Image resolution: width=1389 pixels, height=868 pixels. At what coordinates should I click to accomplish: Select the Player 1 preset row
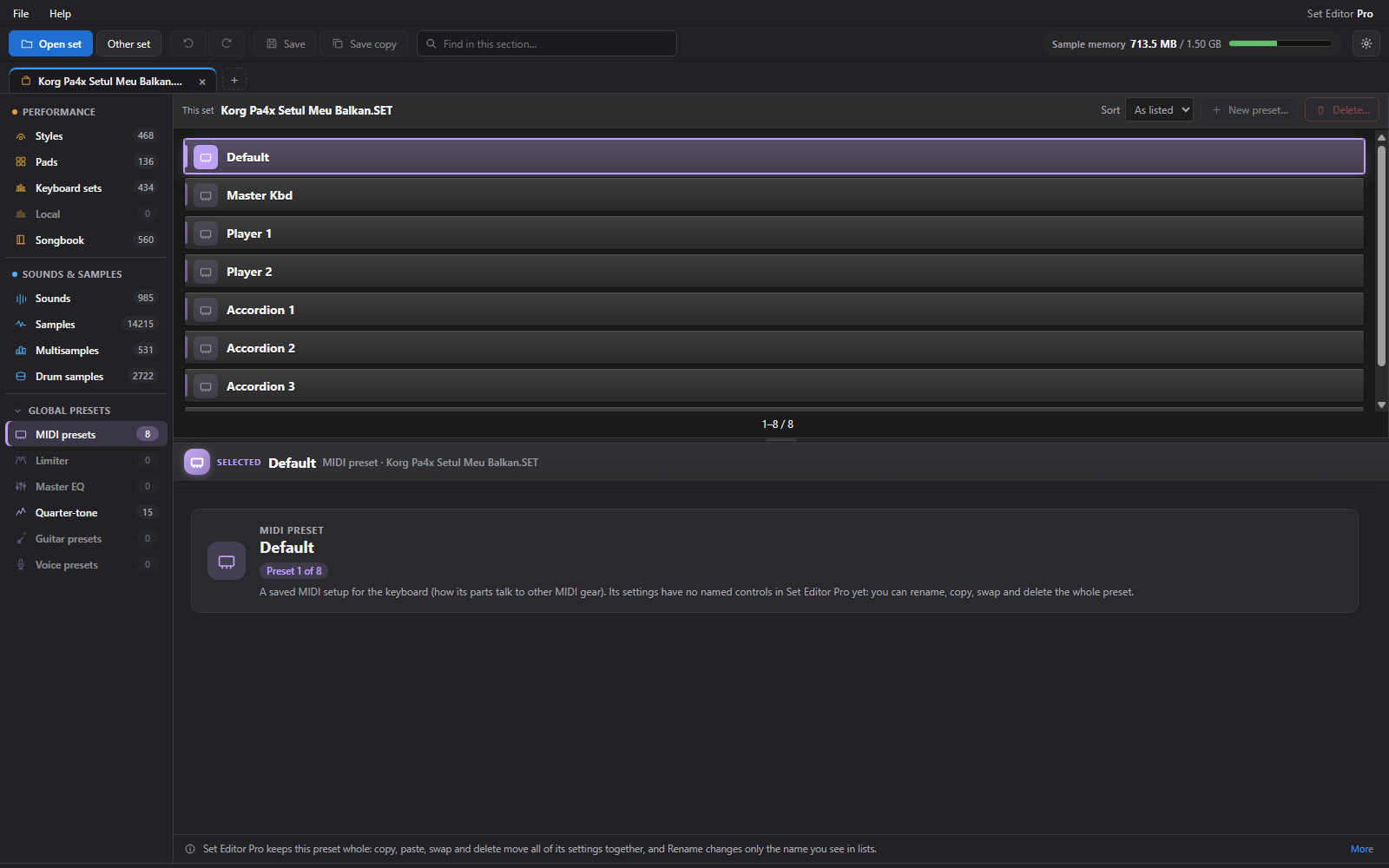(774, 233)
